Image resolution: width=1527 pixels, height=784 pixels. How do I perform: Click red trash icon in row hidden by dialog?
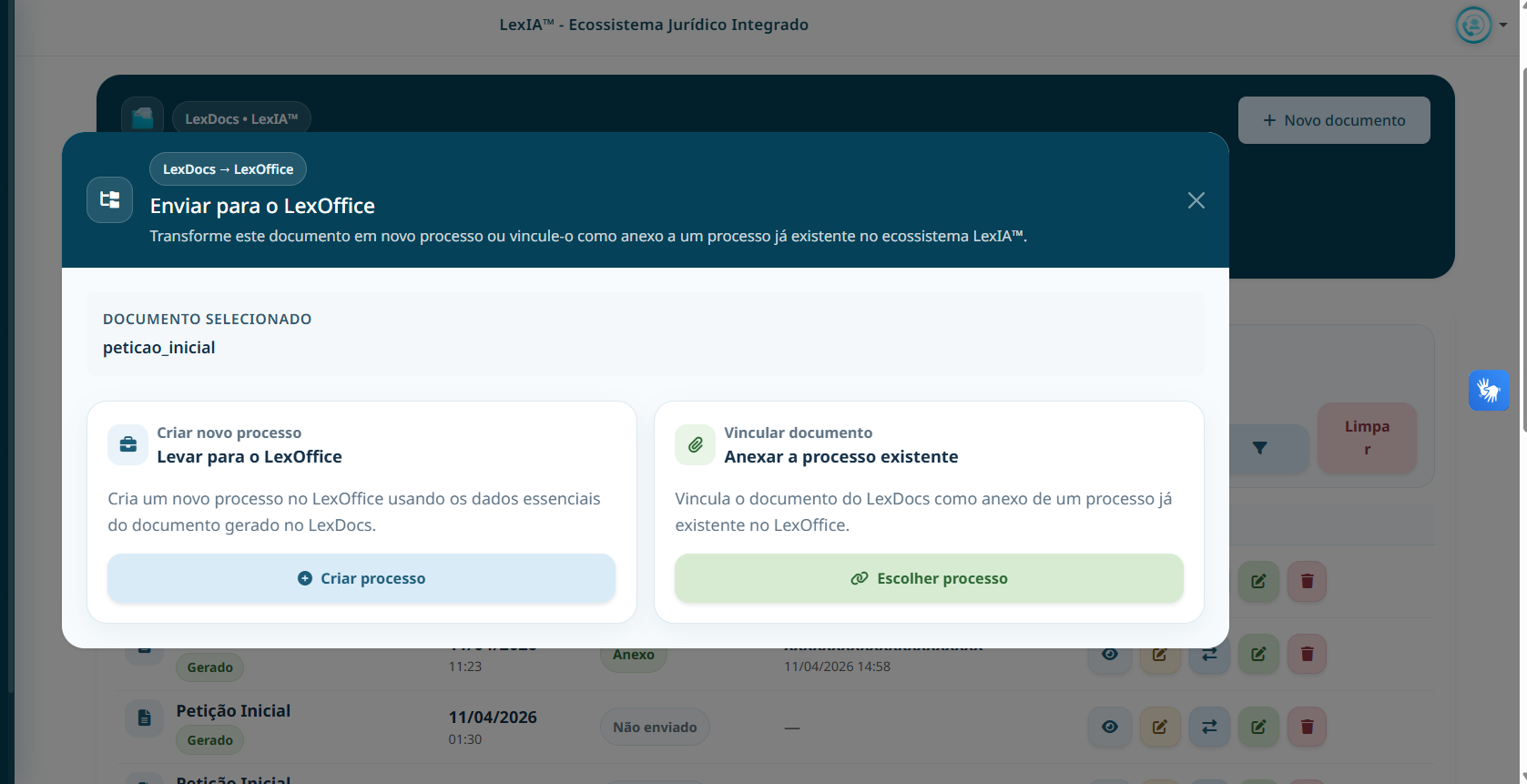pyautogui.click(x=1308, y=581)
